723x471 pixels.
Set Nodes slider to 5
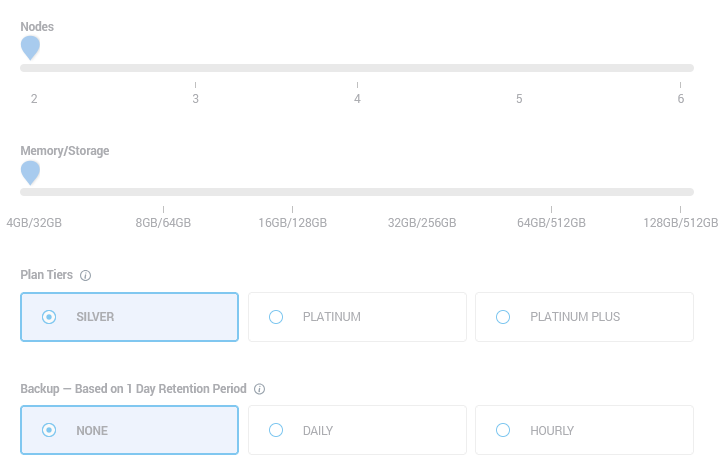click(519, 68)
